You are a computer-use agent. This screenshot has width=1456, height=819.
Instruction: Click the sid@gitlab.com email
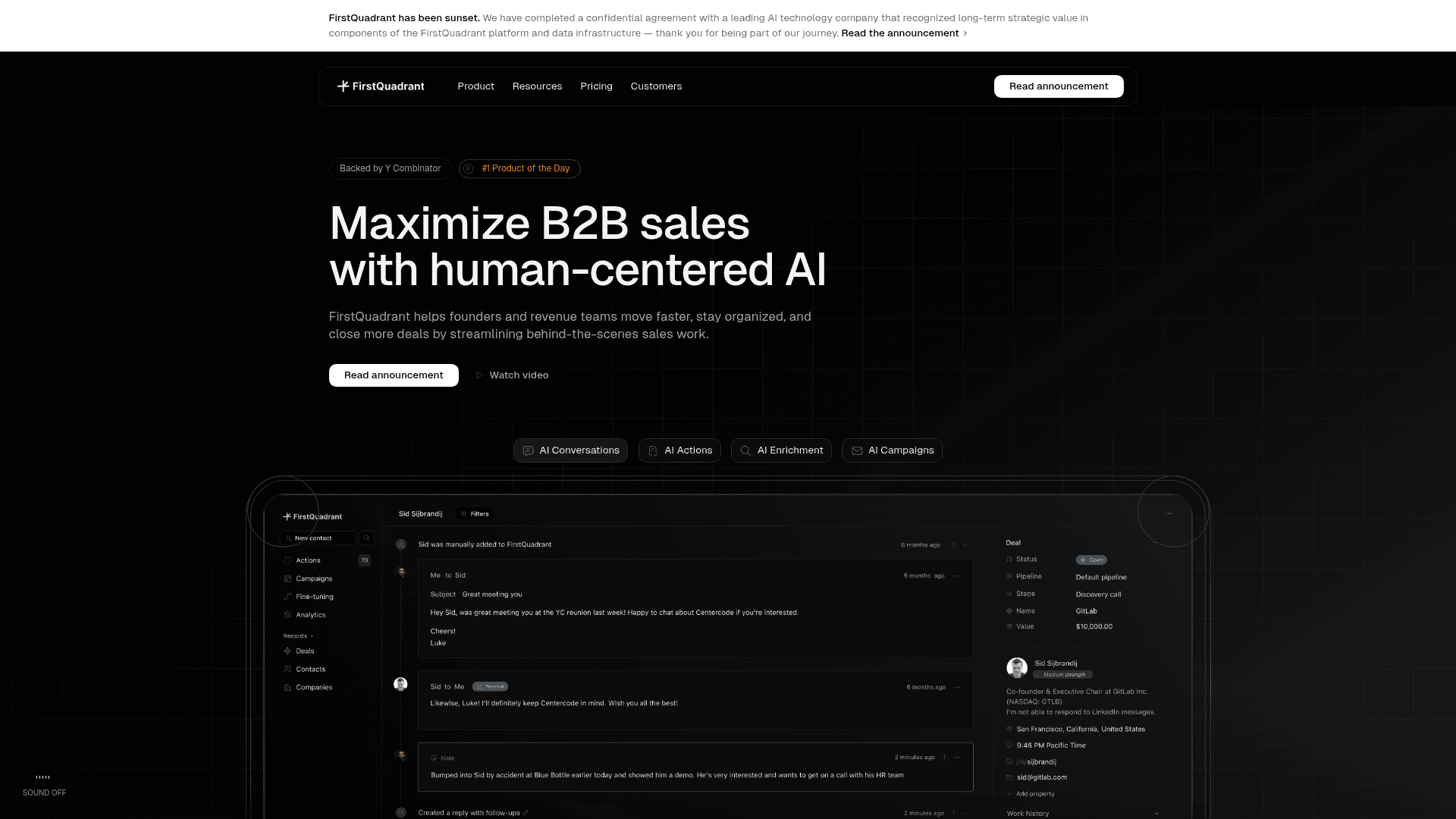click(1041, 777)
